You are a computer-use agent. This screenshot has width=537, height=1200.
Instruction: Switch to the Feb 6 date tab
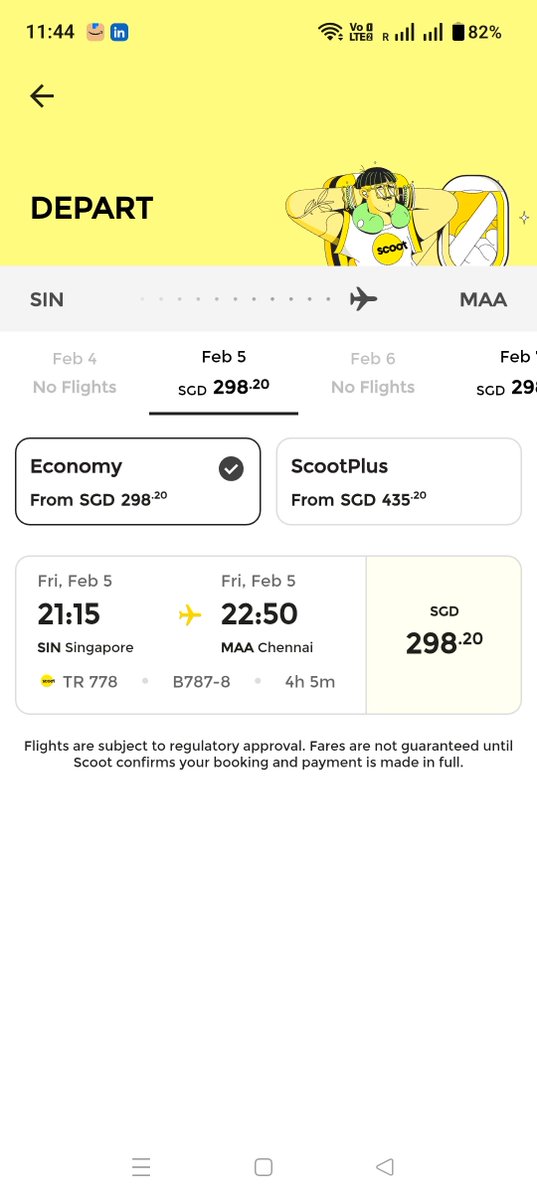pyautogui.click(x=373, y=372)
